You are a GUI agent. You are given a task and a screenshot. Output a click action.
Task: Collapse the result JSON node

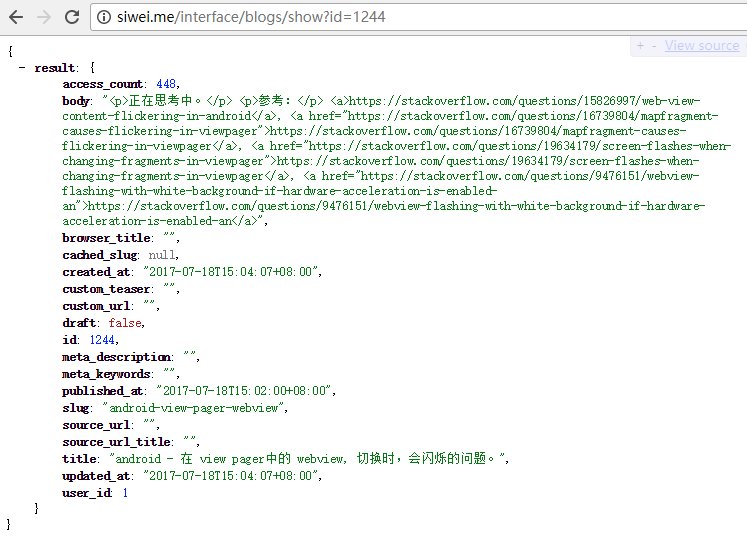(x=22, y=68)
